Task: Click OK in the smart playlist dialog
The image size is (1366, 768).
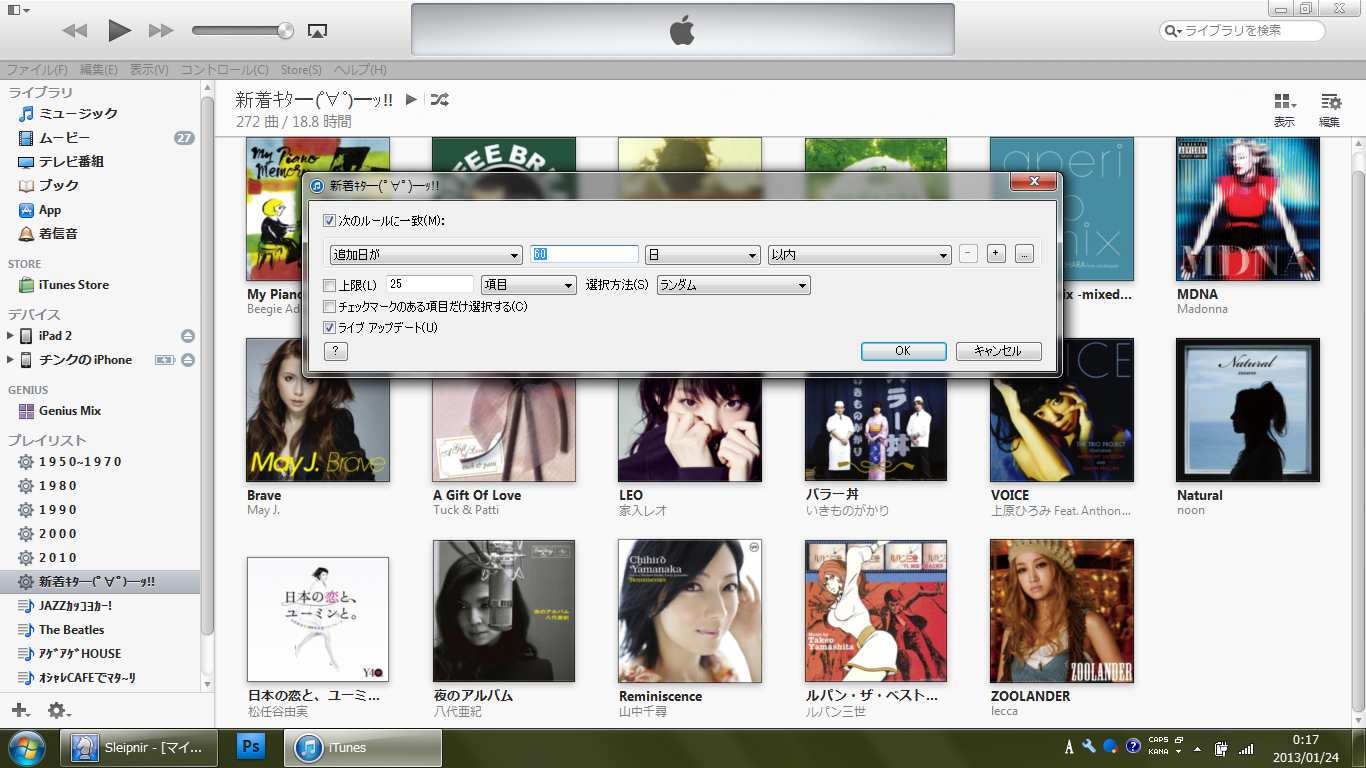Action: [903, 351]
